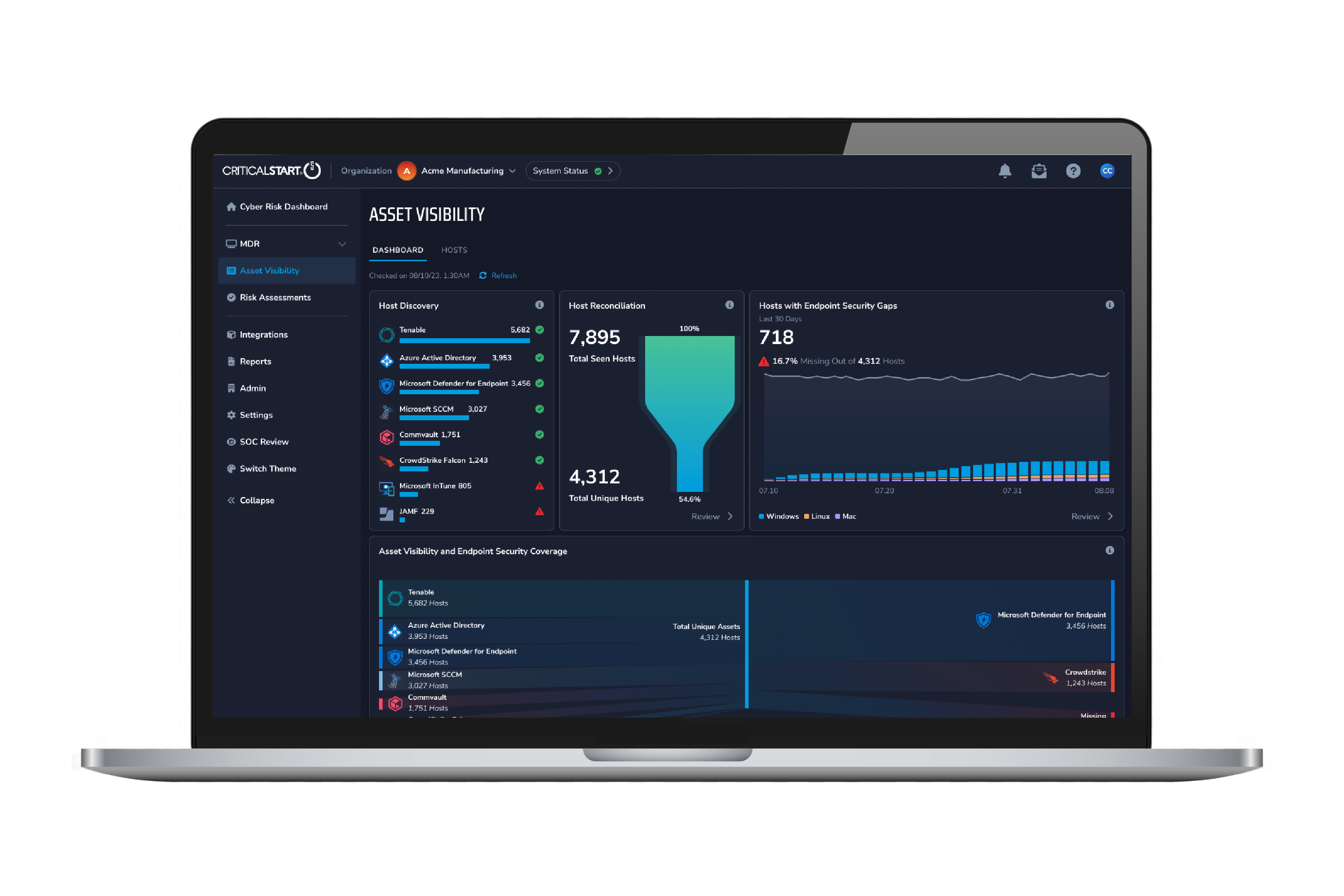Expand the Acme Manufacturing organization dropdown
This screenshot has height=896, width=1344.
pyautogui.click(x=513, y=171)
